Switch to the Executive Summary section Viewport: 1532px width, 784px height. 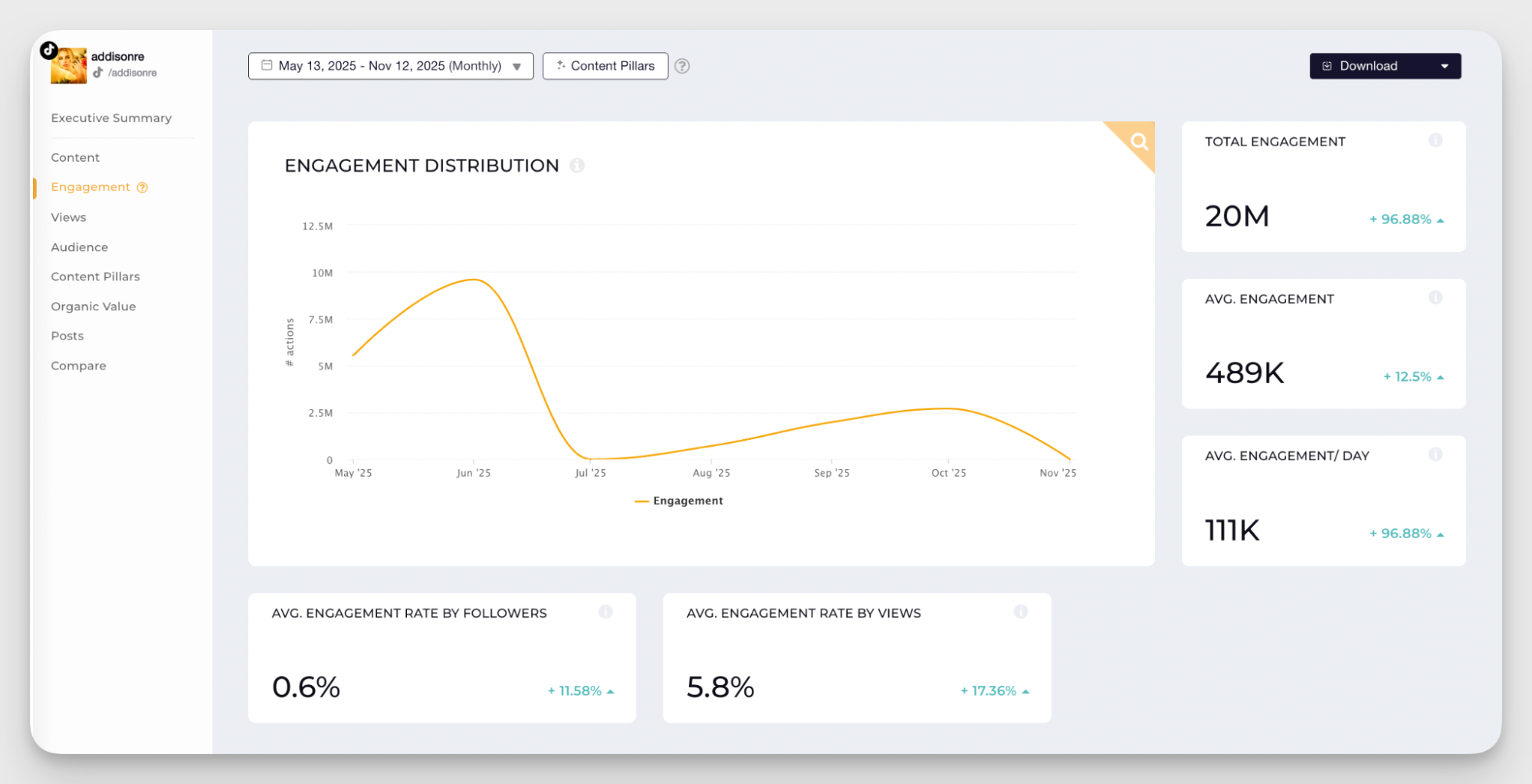(110, 117)
